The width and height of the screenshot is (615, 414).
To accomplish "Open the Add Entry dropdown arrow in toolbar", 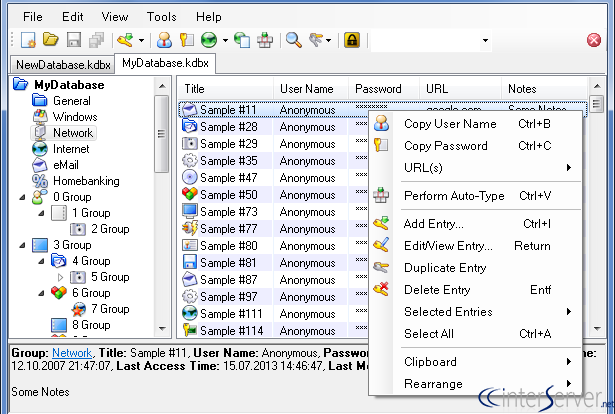I will (141, 40).
